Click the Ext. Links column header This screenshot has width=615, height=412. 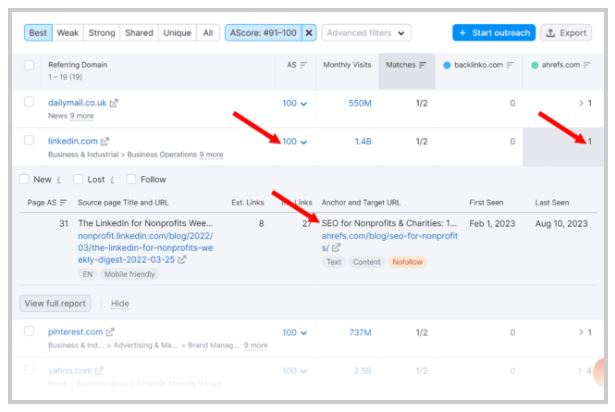click(247, 203)
